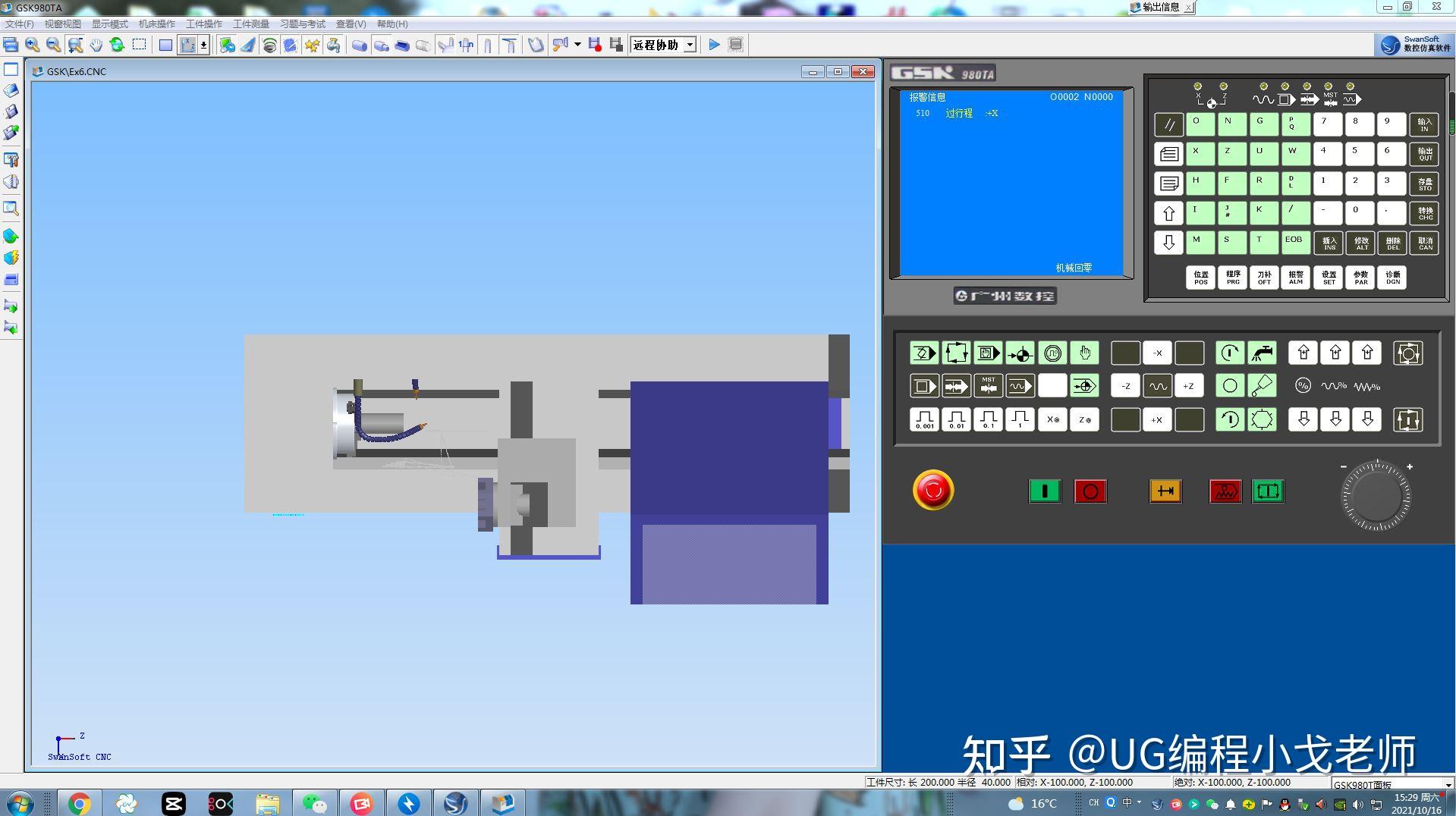
Task: Open the GSK980T面板 panel selector dropdown
Action: click(x=1448, y=784)
